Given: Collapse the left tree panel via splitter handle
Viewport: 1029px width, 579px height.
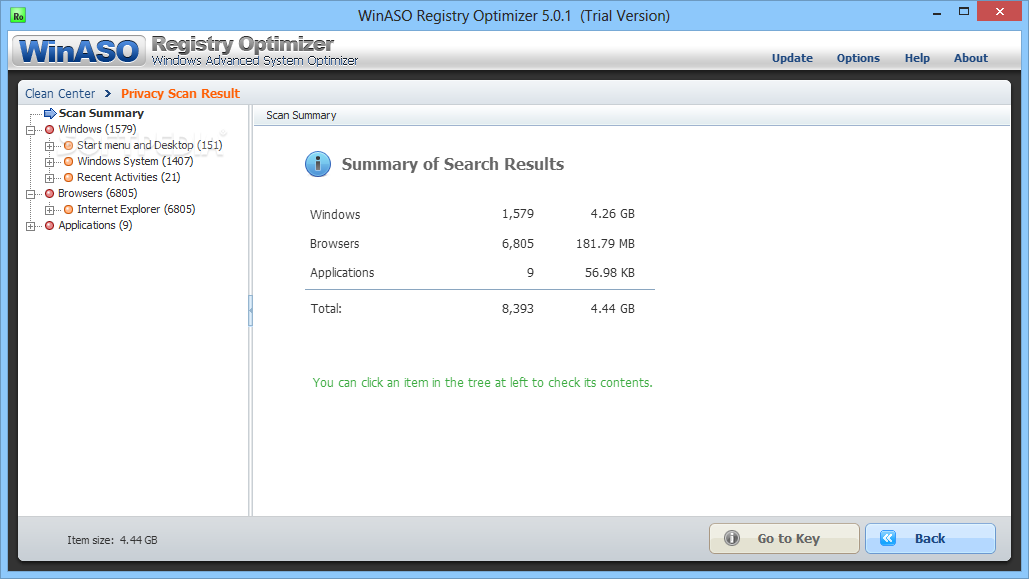Looking at the screenshot, I should (x=250, y=311).
